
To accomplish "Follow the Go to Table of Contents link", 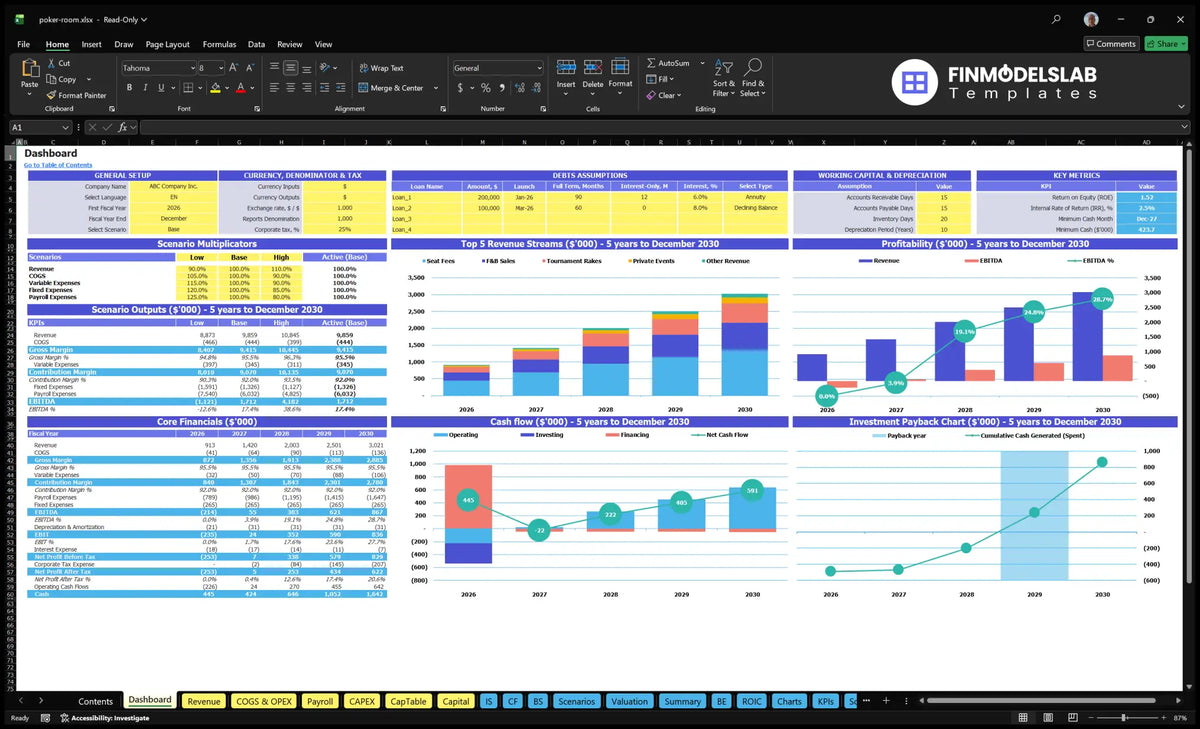I will pos(58,165).
